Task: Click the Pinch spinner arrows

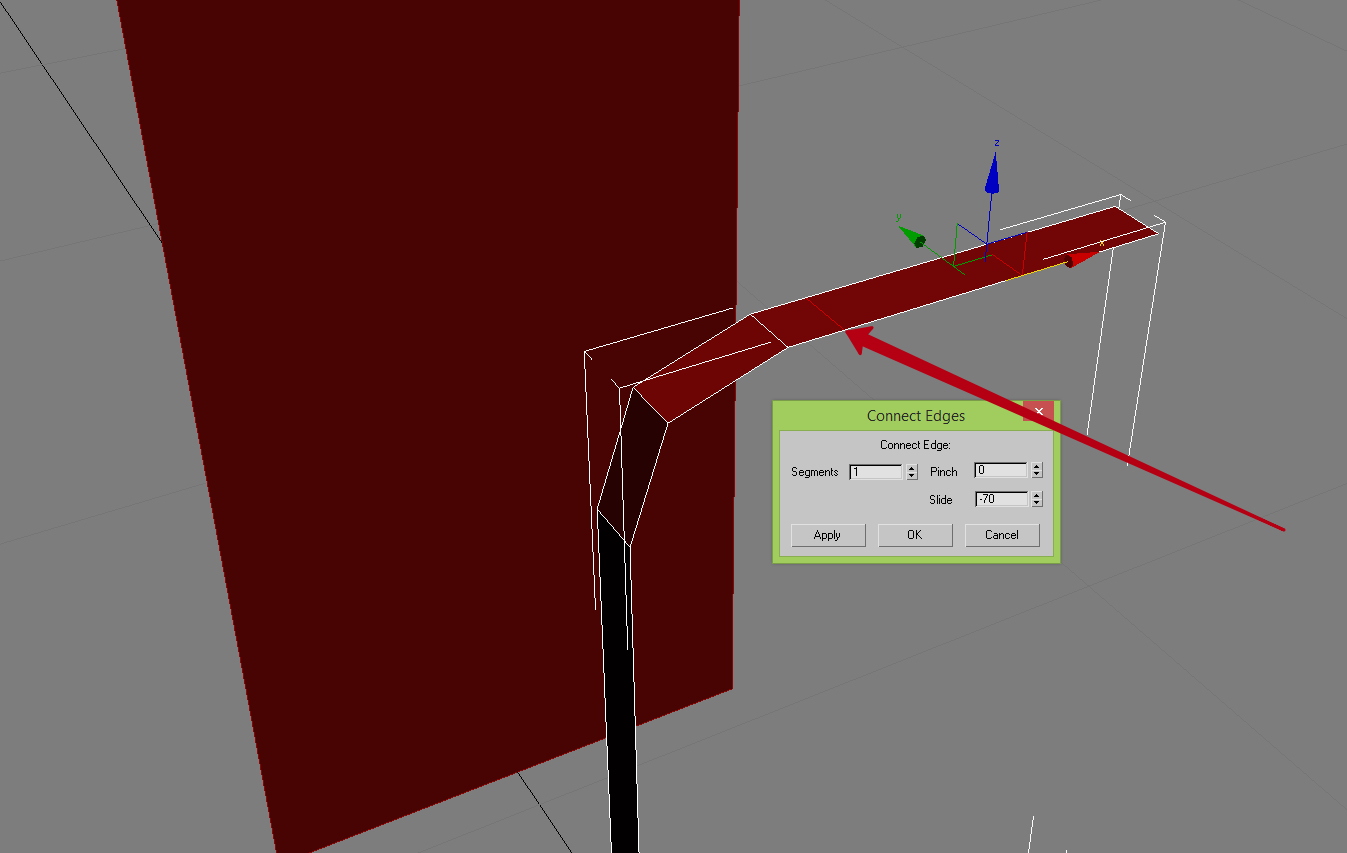Action: [1037, 470]
